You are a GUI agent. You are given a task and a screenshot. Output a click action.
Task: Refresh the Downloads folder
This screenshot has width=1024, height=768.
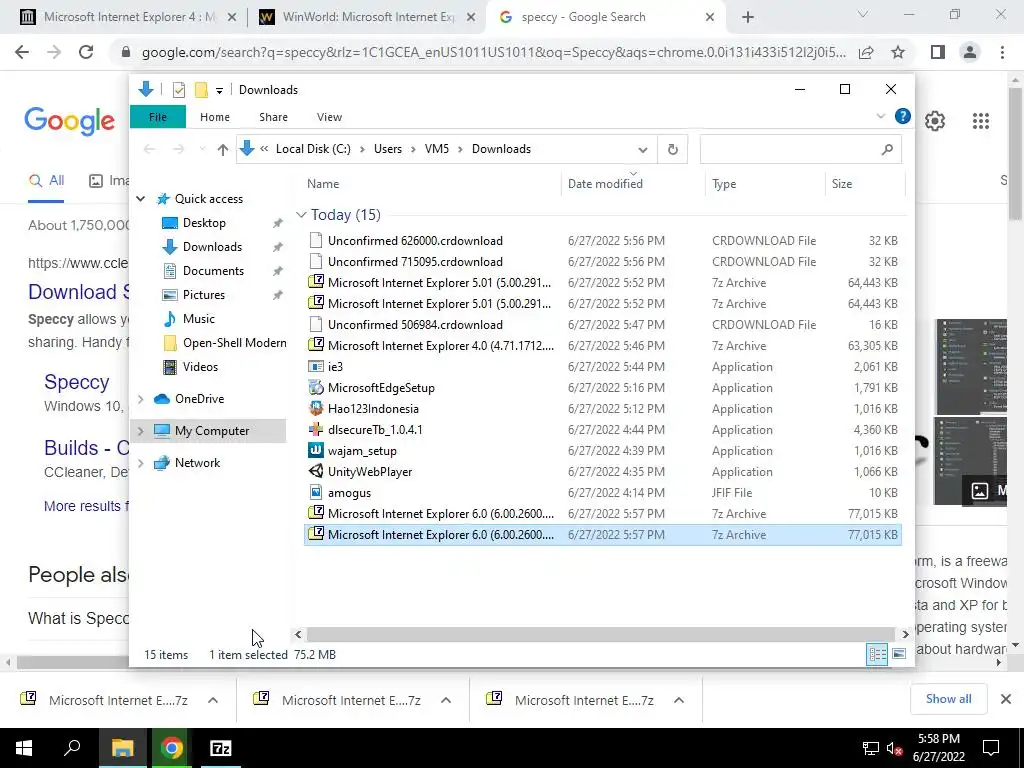673,150
